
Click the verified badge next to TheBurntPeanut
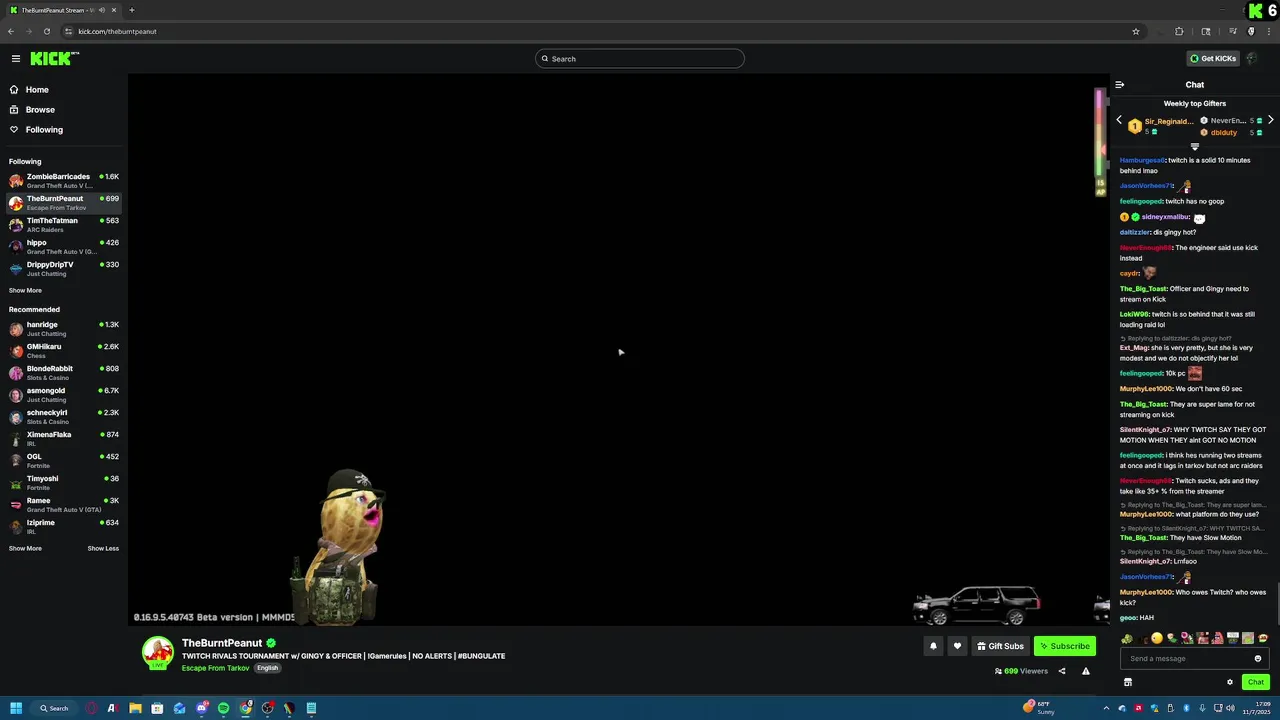pos(271,643)
